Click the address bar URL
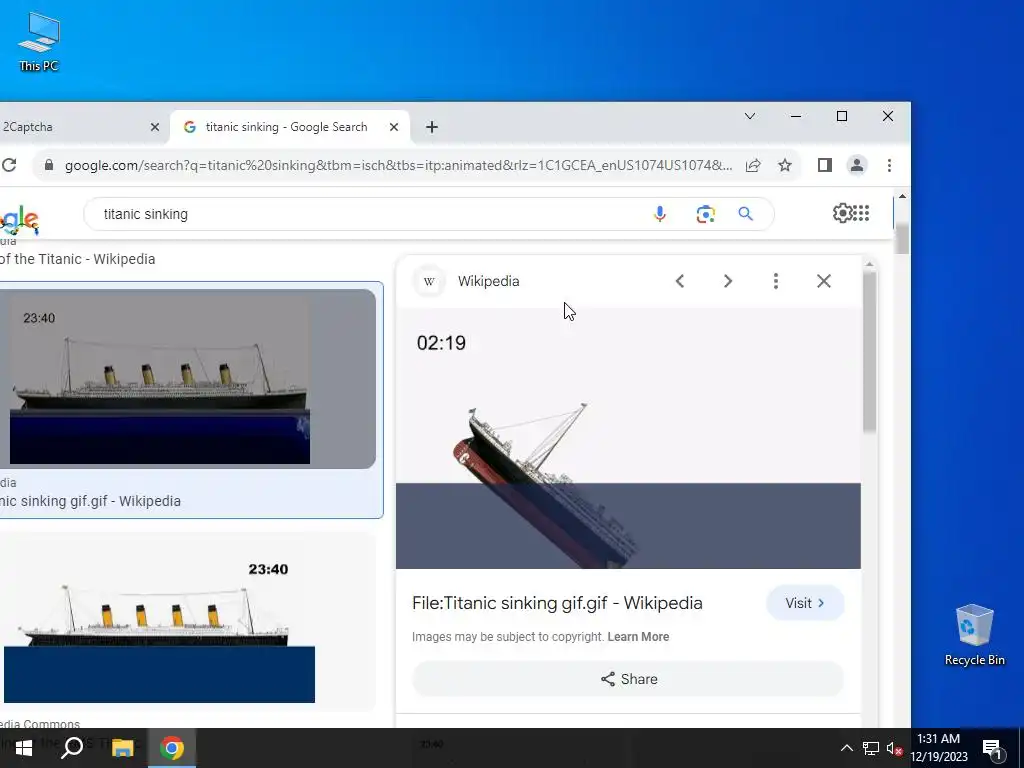 click(x=398, y=165)
